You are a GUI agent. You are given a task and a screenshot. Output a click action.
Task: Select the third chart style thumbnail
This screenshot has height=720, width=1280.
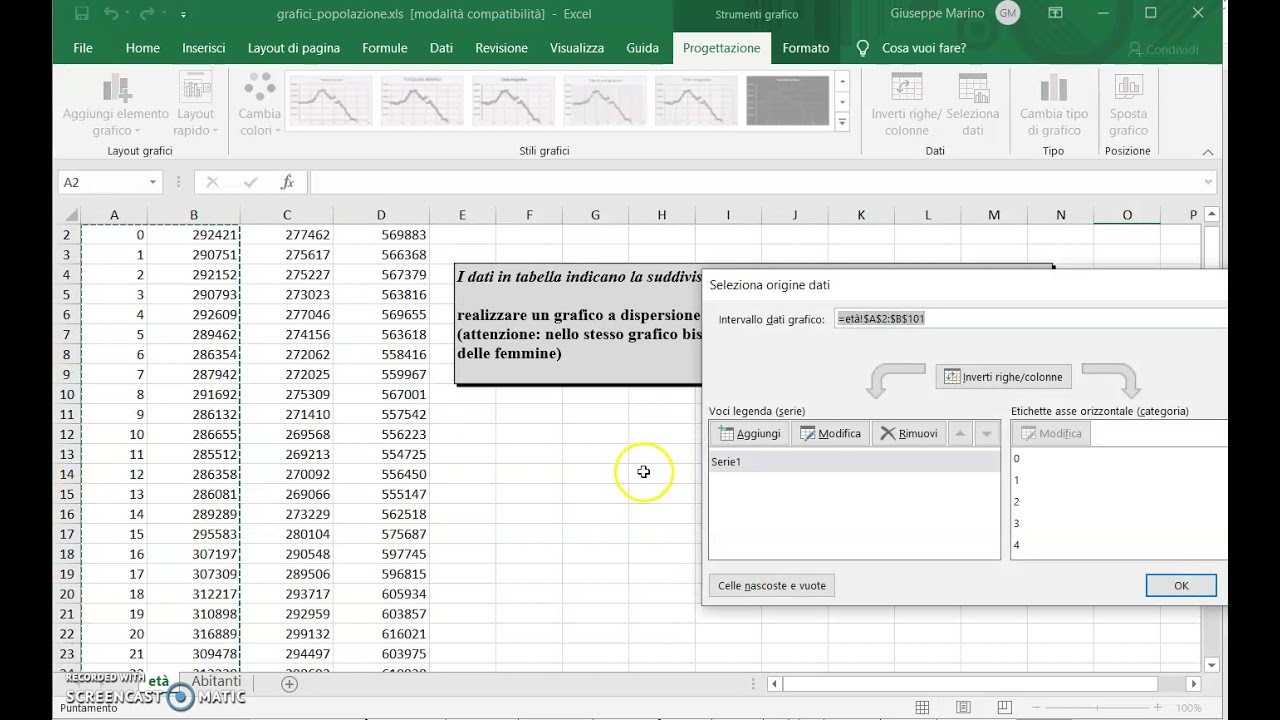click(514, 100)
